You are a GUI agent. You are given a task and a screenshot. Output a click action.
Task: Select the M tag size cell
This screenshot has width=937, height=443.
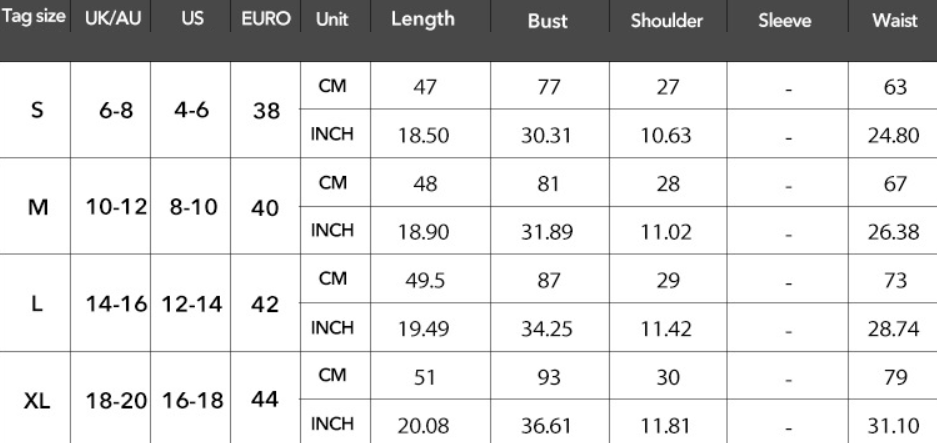click(37, 210)
